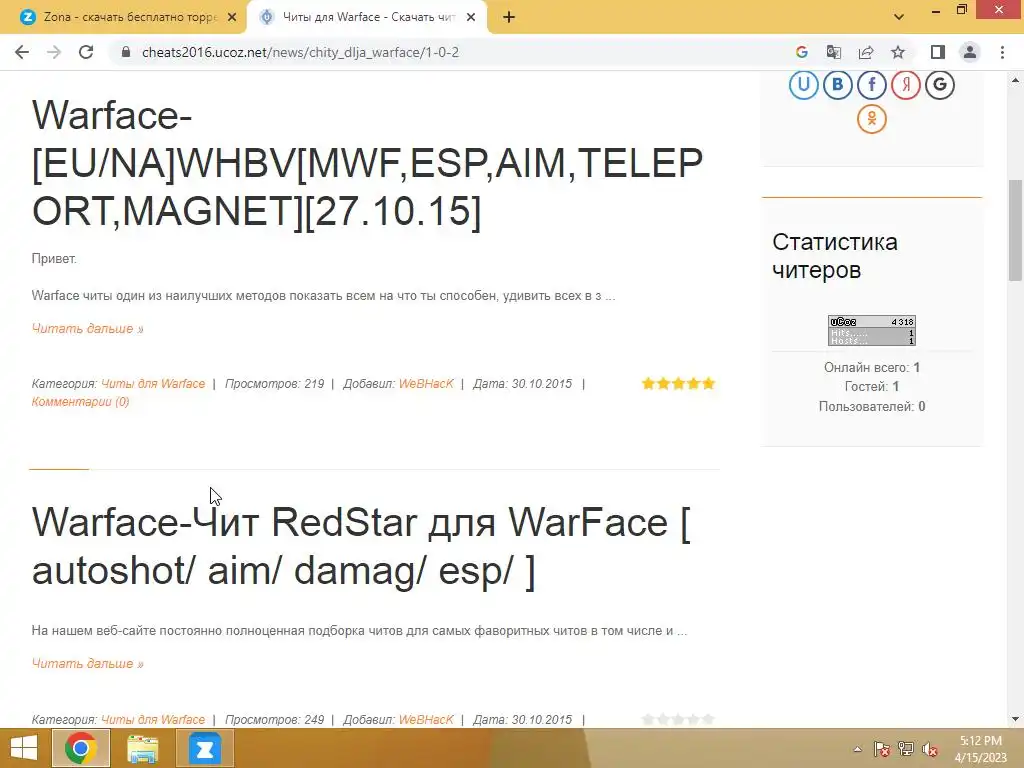The image size is (1024, 768).
Task: Close the Zona tab
Action: point(232,17)
